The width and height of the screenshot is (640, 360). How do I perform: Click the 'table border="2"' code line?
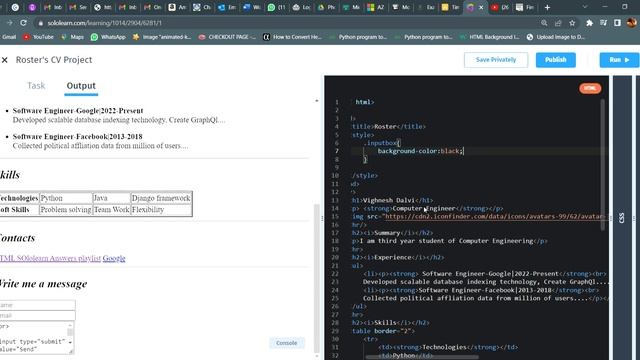click(383, 331)
